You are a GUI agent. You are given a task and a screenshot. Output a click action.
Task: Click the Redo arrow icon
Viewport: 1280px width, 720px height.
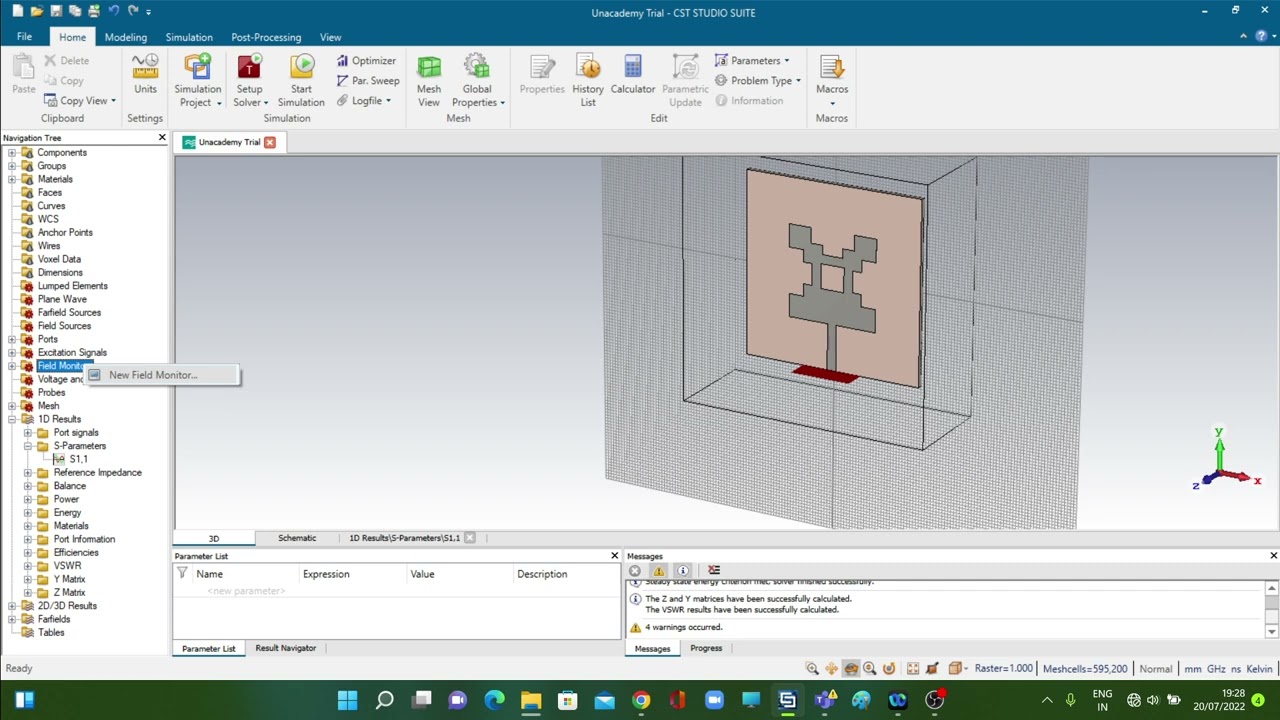tap(132, 11)
